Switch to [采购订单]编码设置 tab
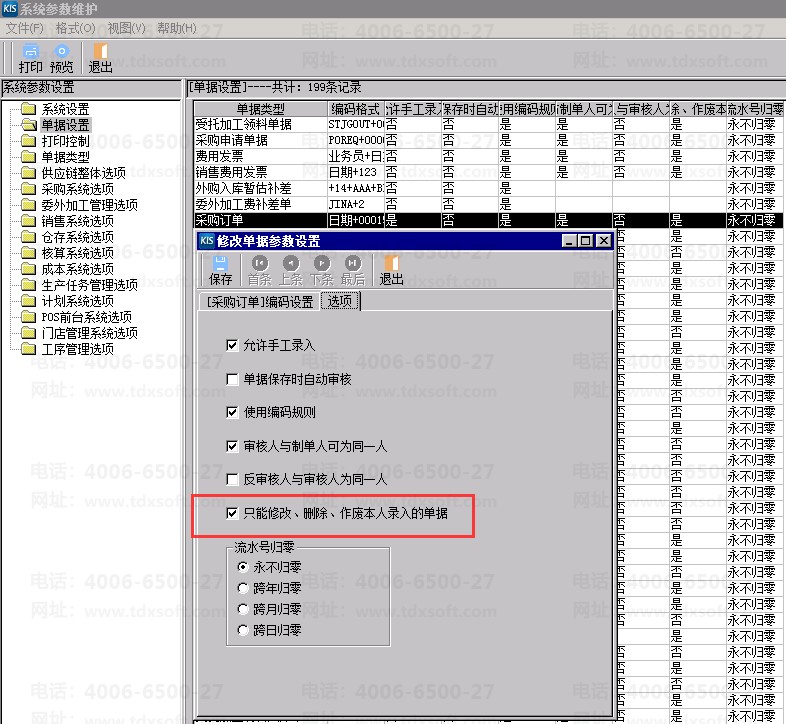Viewport: 786px width, 724px height. coord(259,301)
